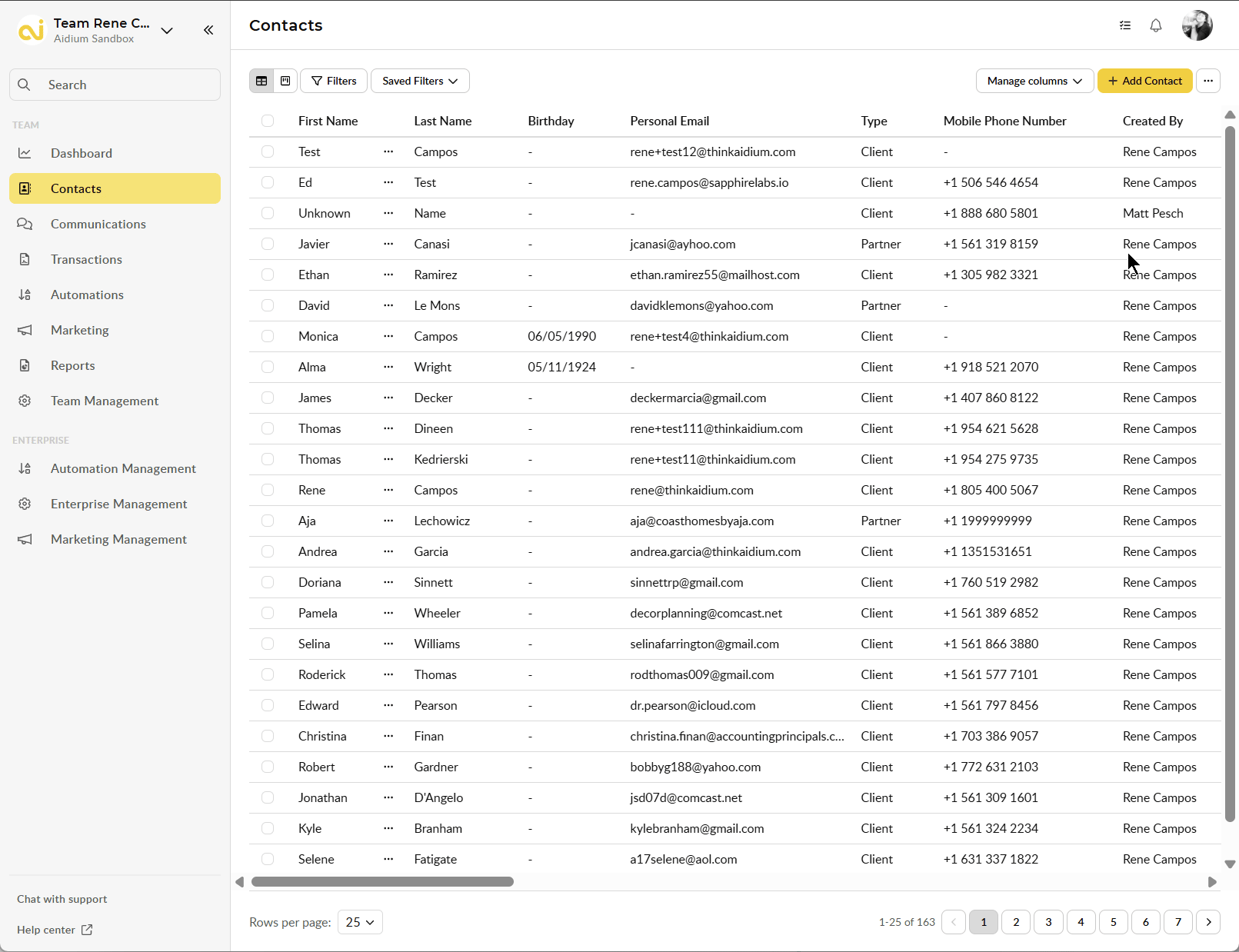Select all contacts header checkbox

[x=268, y=121]
